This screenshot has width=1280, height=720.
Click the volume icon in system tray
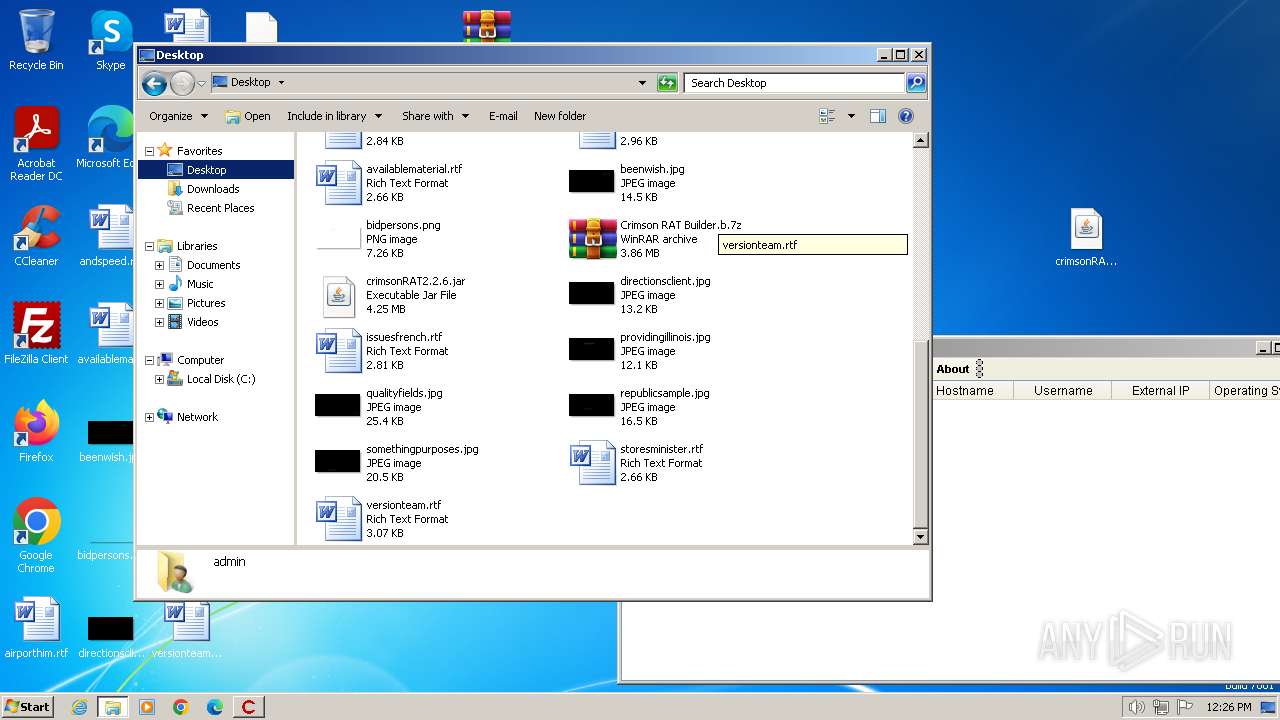click(x=1136, y=707)
